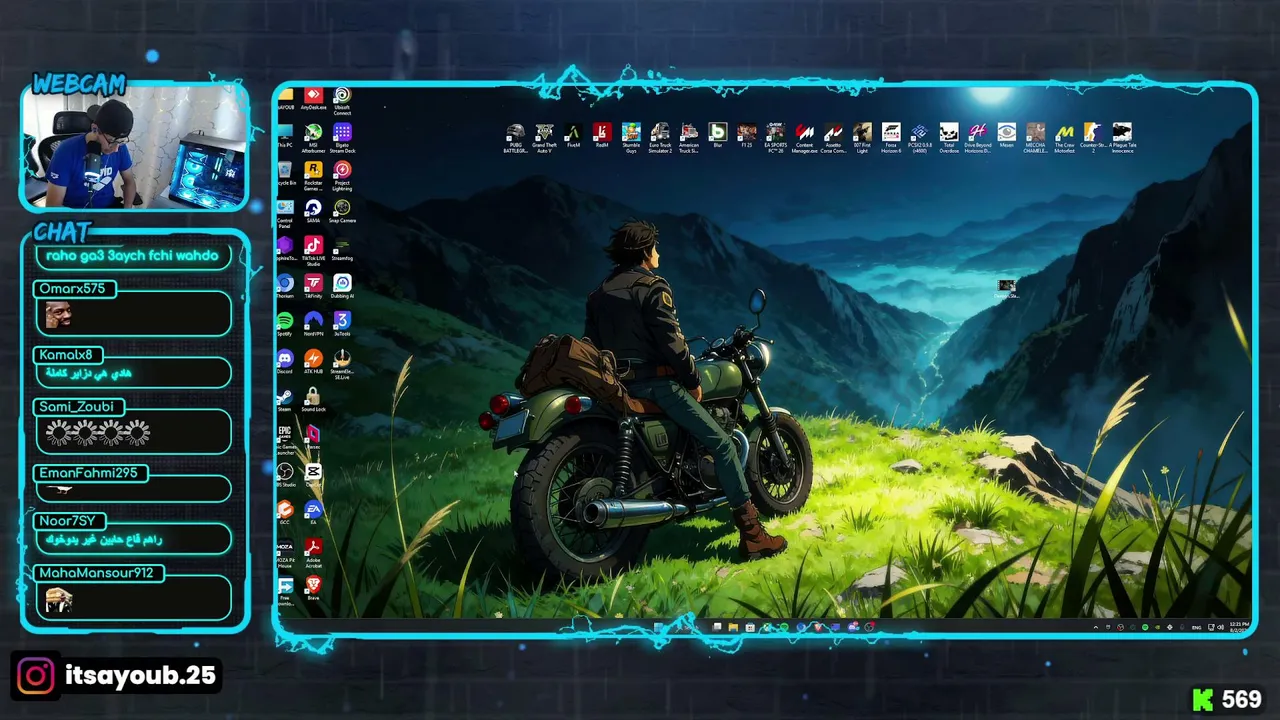Viewport: 1280px width, 720px height.
Task: Launch TikTok LIVE Studio shortcut
Action: click(x=313, y=251)
